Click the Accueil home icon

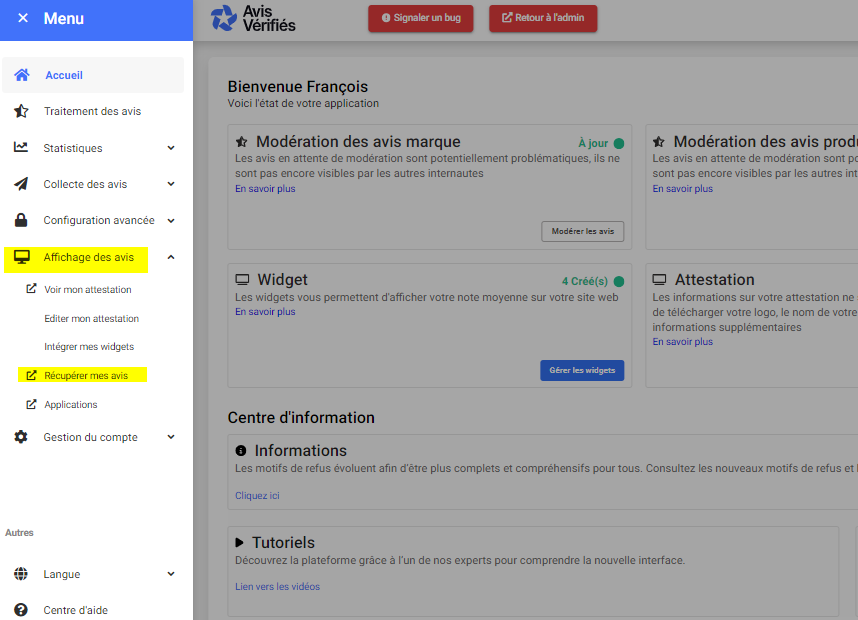[21, 75]
